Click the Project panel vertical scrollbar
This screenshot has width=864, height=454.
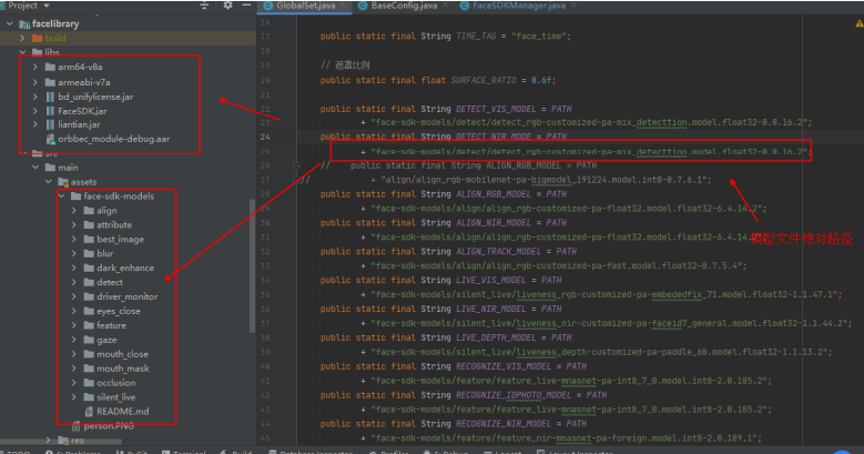[252, 264]
